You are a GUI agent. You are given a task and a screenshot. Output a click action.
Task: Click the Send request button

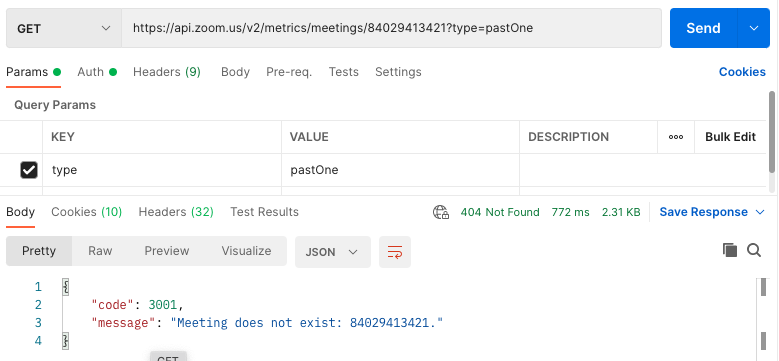point(703,28)
